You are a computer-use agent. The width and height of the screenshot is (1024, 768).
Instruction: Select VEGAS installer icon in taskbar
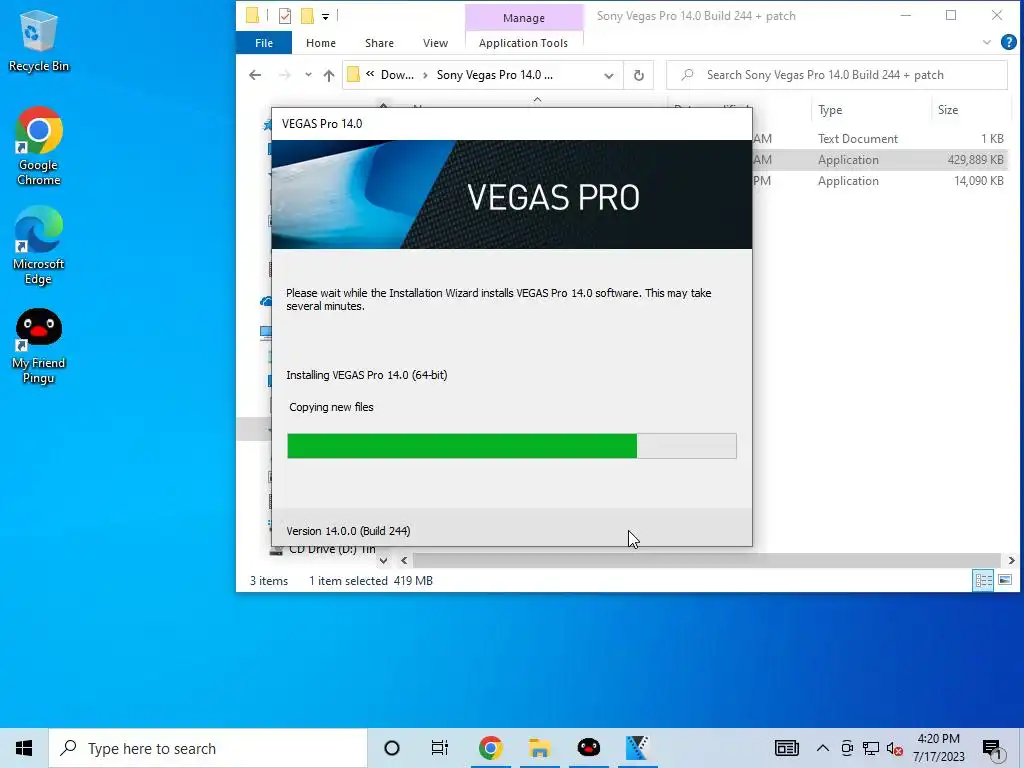tap(637, 748)
